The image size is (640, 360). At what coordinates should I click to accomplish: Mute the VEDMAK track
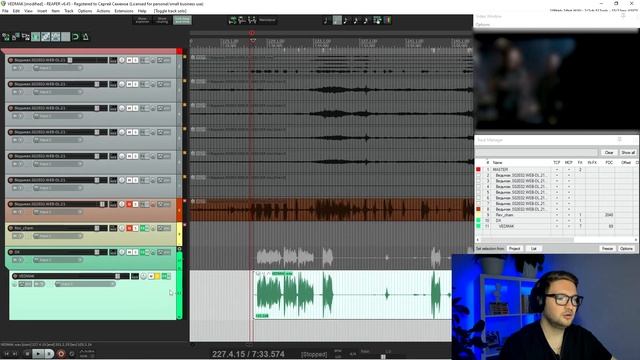(151, 276)
